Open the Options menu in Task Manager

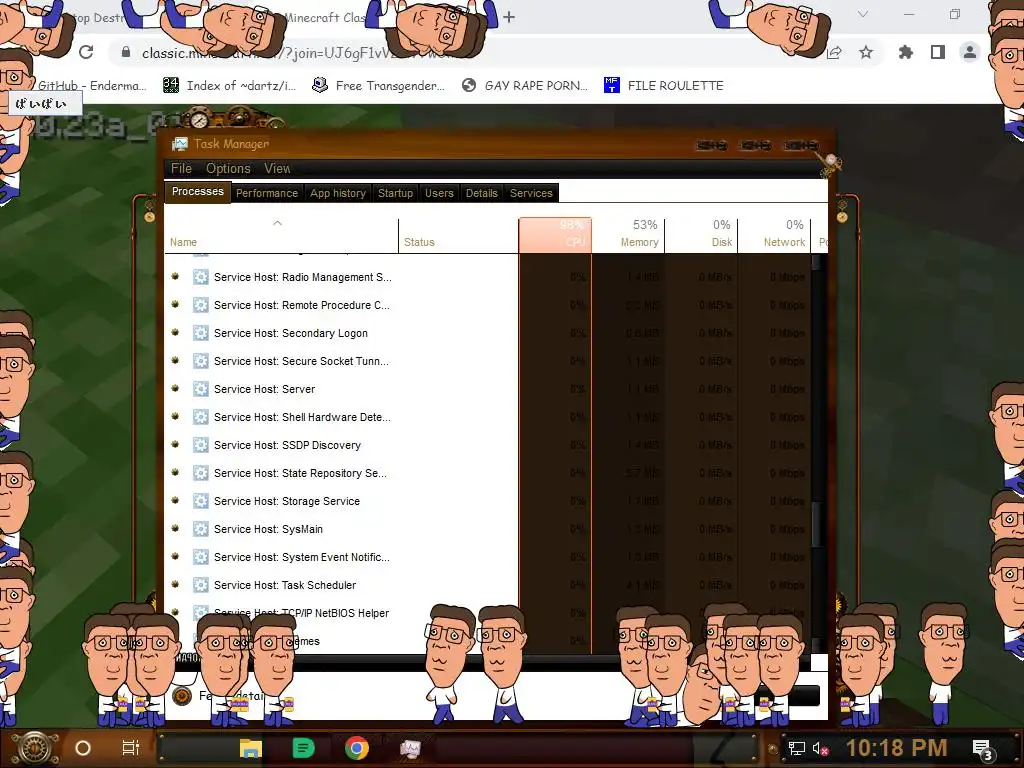point(228,168)
